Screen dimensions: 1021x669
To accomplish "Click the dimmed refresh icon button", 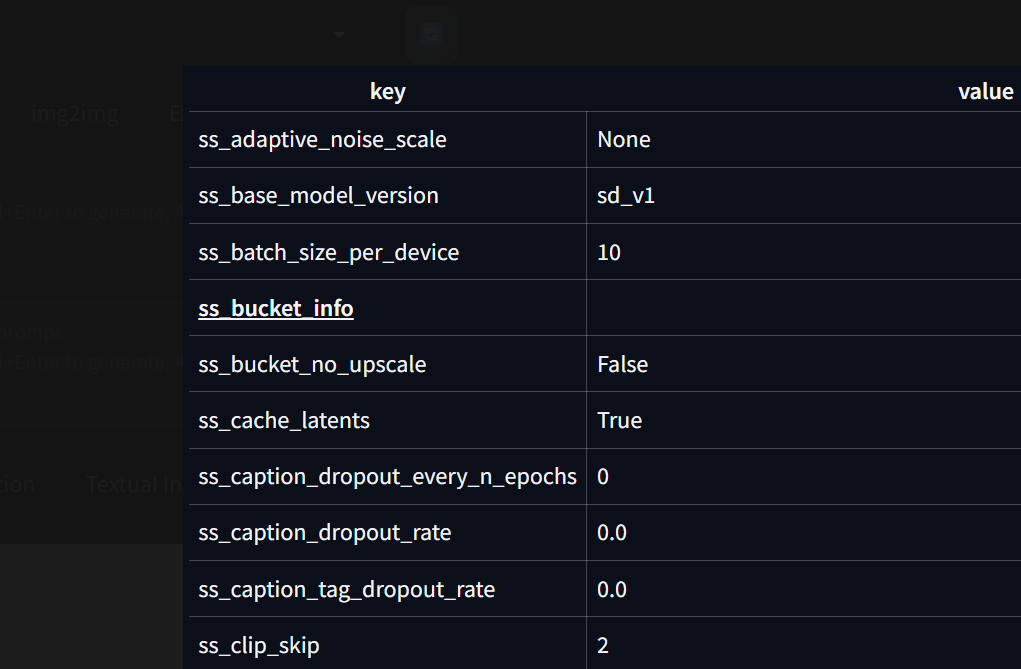I will (431, 34).
